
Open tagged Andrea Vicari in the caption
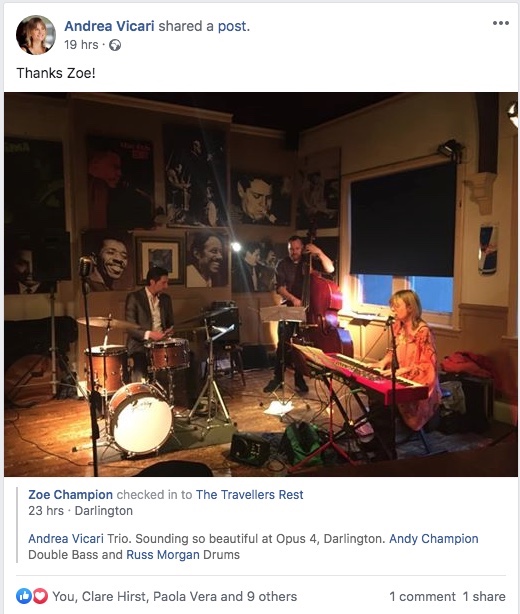[66, 539]
